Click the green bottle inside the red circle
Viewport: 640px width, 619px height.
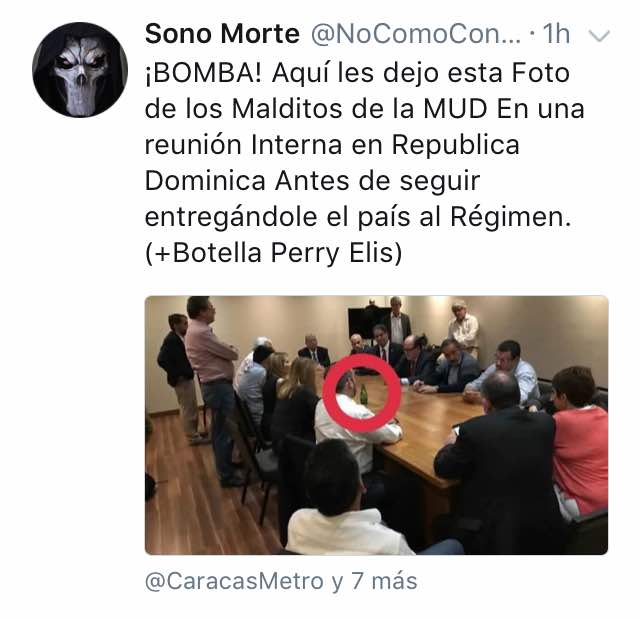click(363, 394)
